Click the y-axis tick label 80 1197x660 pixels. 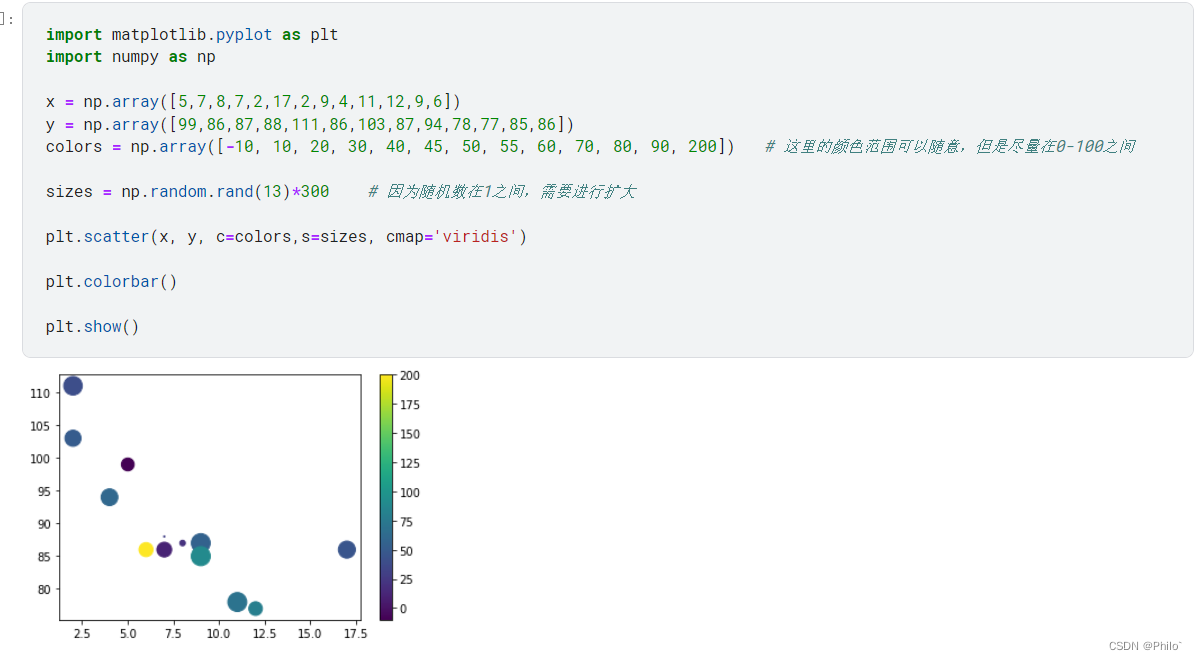pos(44,589)
